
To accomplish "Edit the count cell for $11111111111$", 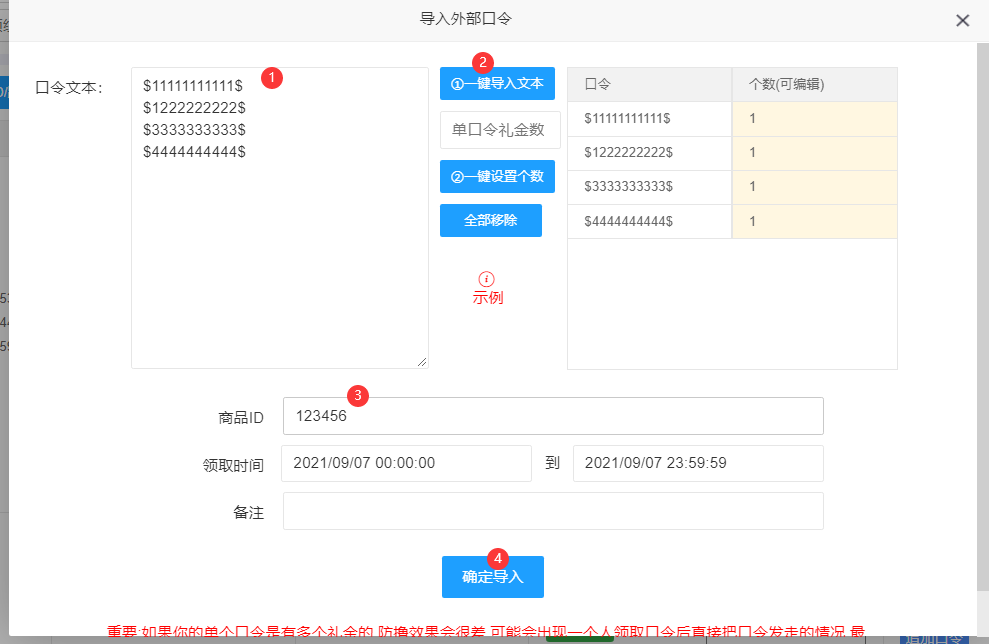I will 814,119.
